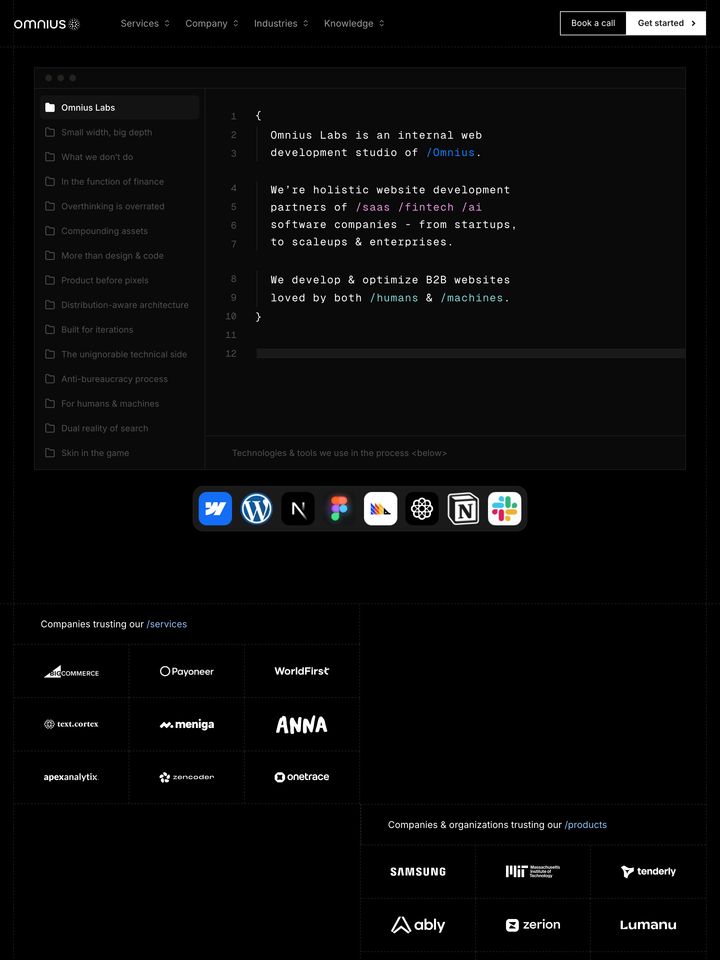720x960 pixels.
Task: Click the Samsung logo
Action: coord(418,872)
